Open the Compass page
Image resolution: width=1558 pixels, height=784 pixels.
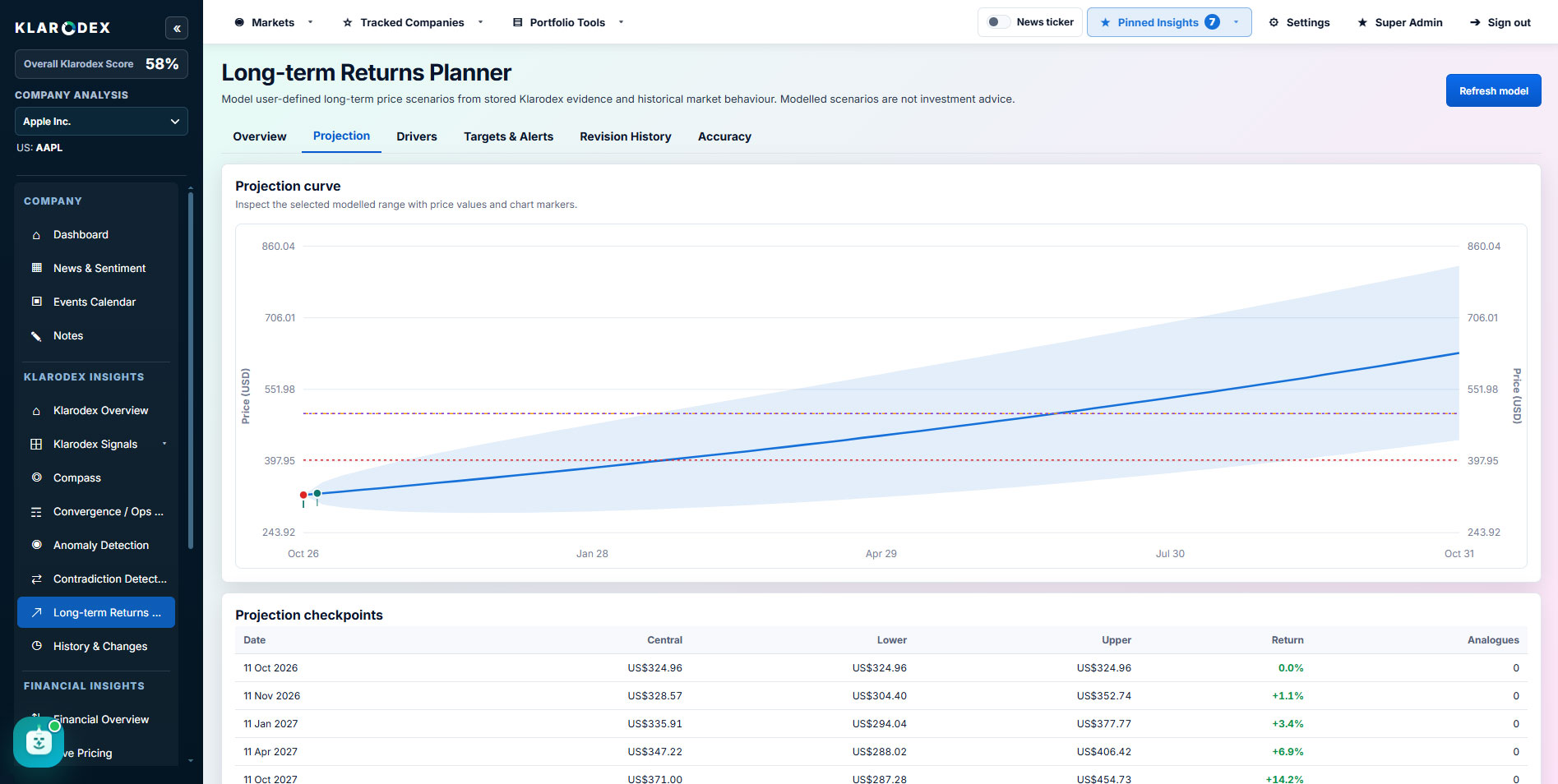click(x=77, y=478)
